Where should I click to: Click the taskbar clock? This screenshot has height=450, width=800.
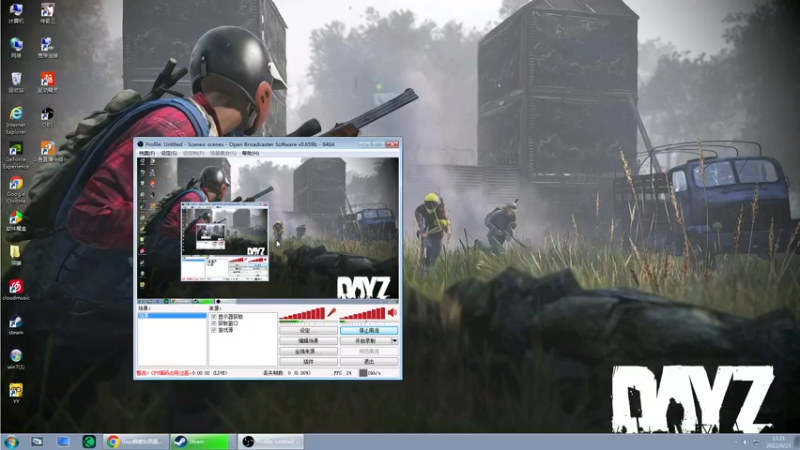[x=778, y=442]
